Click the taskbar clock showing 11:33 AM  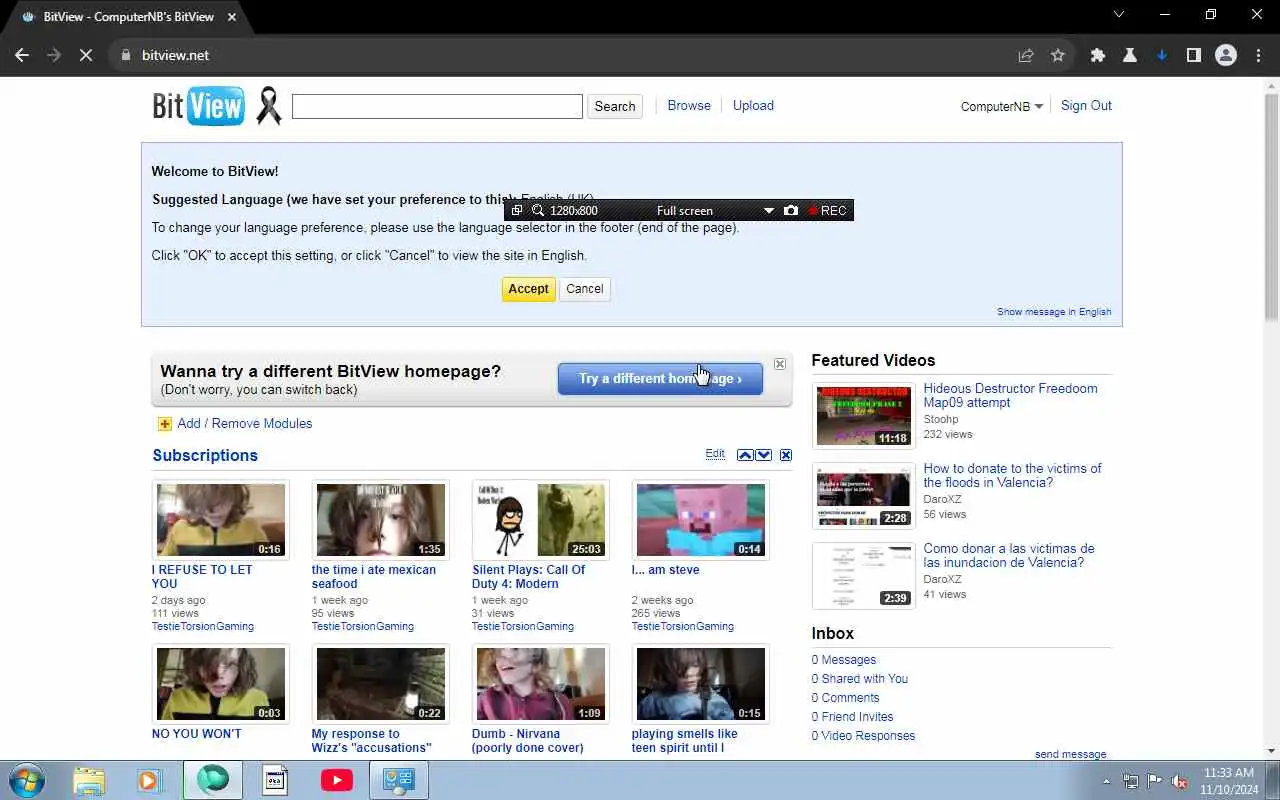point(1229,781)
